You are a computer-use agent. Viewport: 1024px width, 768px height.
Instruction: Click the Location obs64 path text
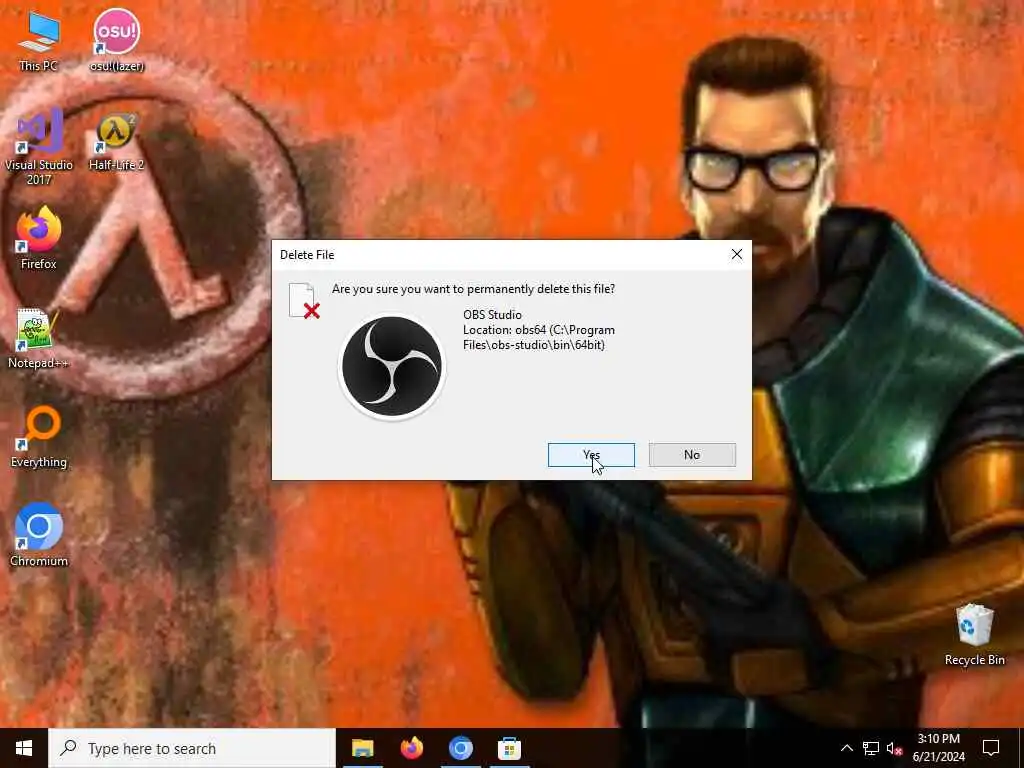539,338
